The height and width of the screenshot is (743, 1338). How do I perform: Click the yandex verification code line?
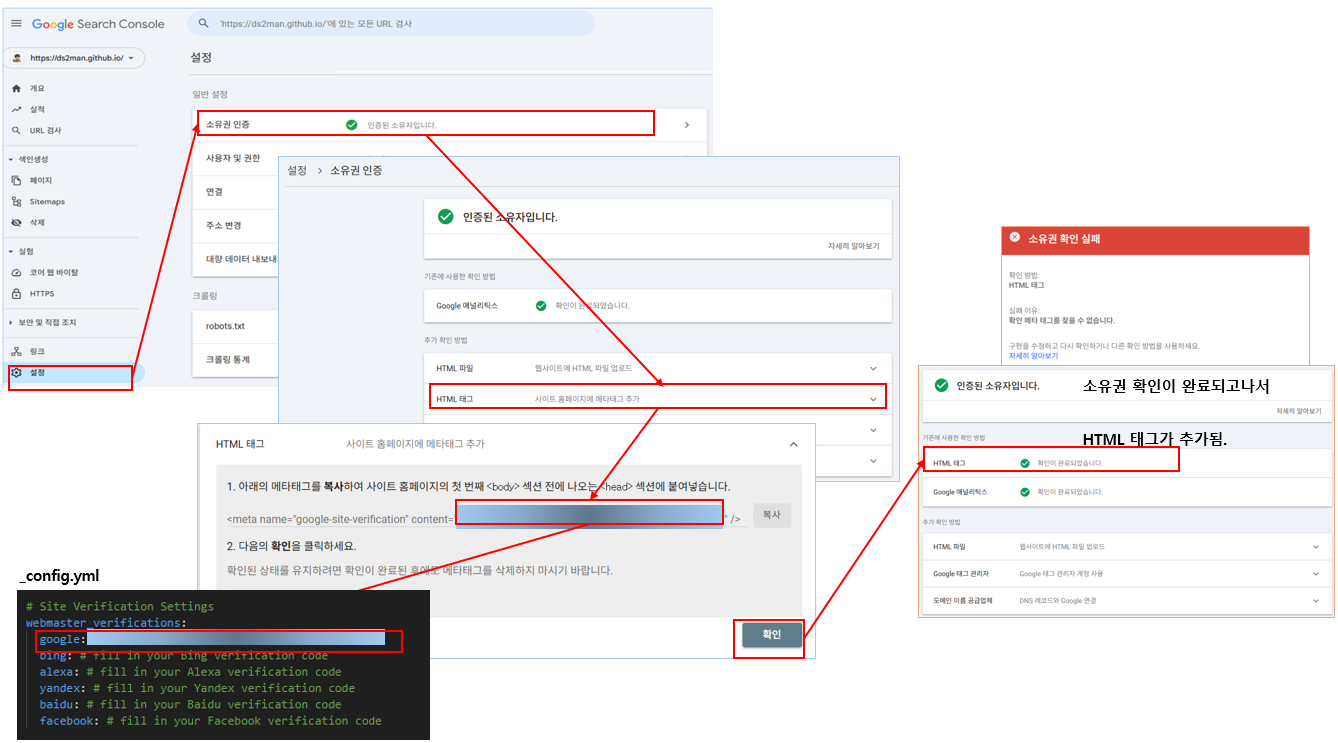(197, 688)
